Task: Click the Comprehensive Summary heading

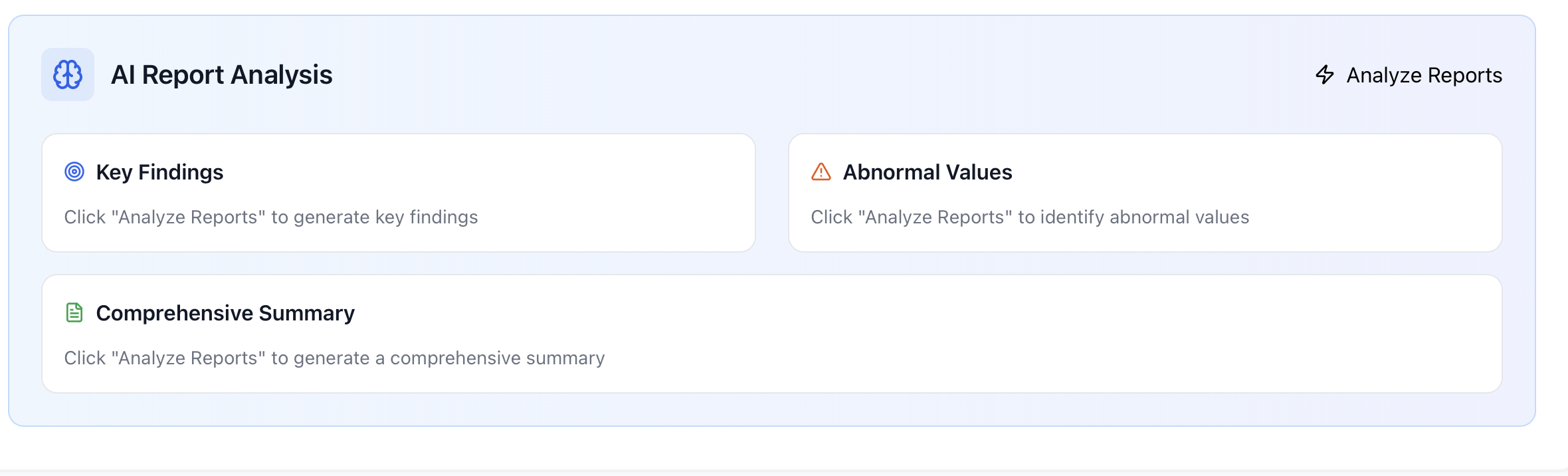Action: point(226,312)
